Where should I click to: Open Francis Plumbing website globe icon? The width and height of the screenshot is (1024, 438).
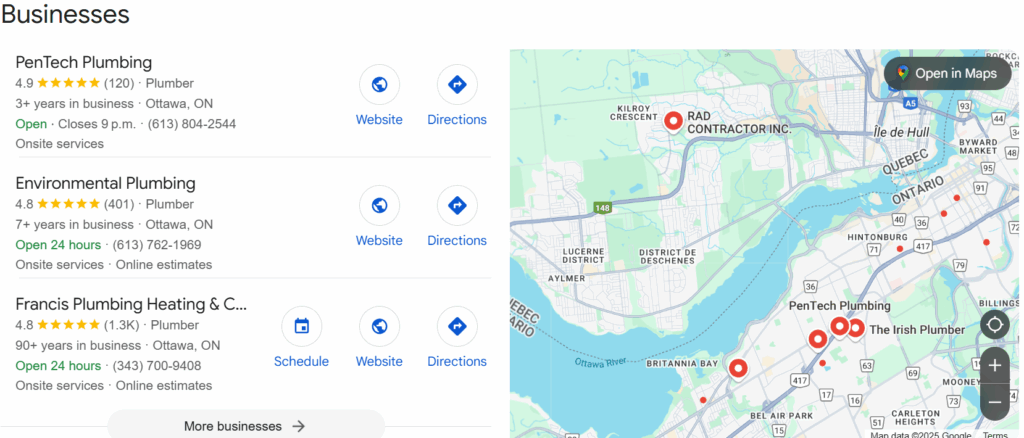tap(379, 326)
